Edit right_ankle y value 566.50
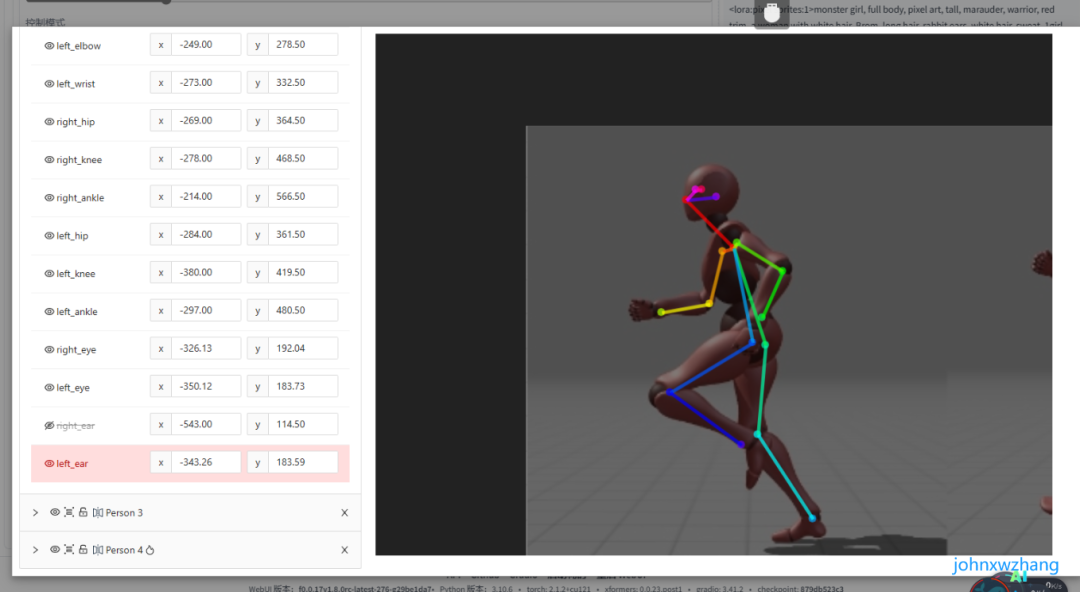The image size is (1080, 592). tap(302, 196)
